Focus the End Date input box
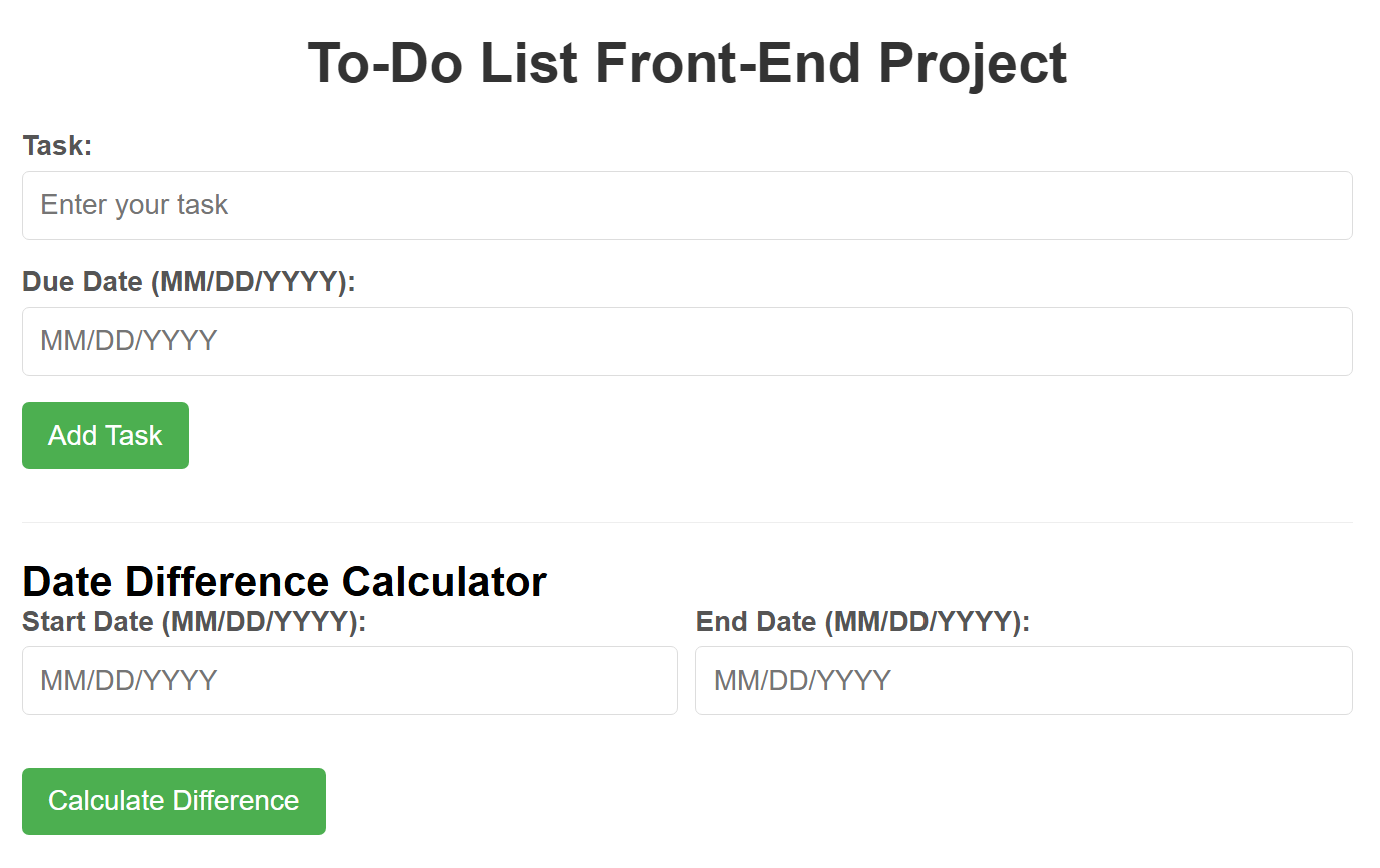1380x868 pixels. tap(1023, 680)
